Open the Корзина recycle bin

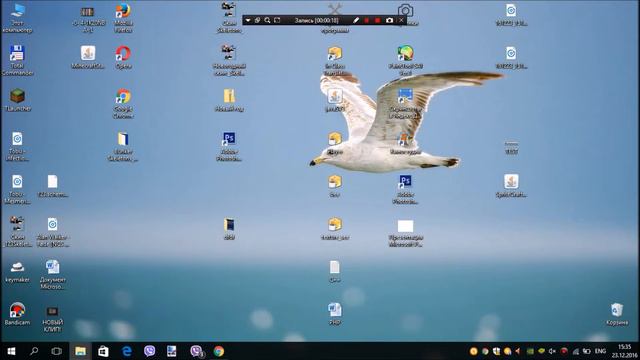tap(617, 314)
